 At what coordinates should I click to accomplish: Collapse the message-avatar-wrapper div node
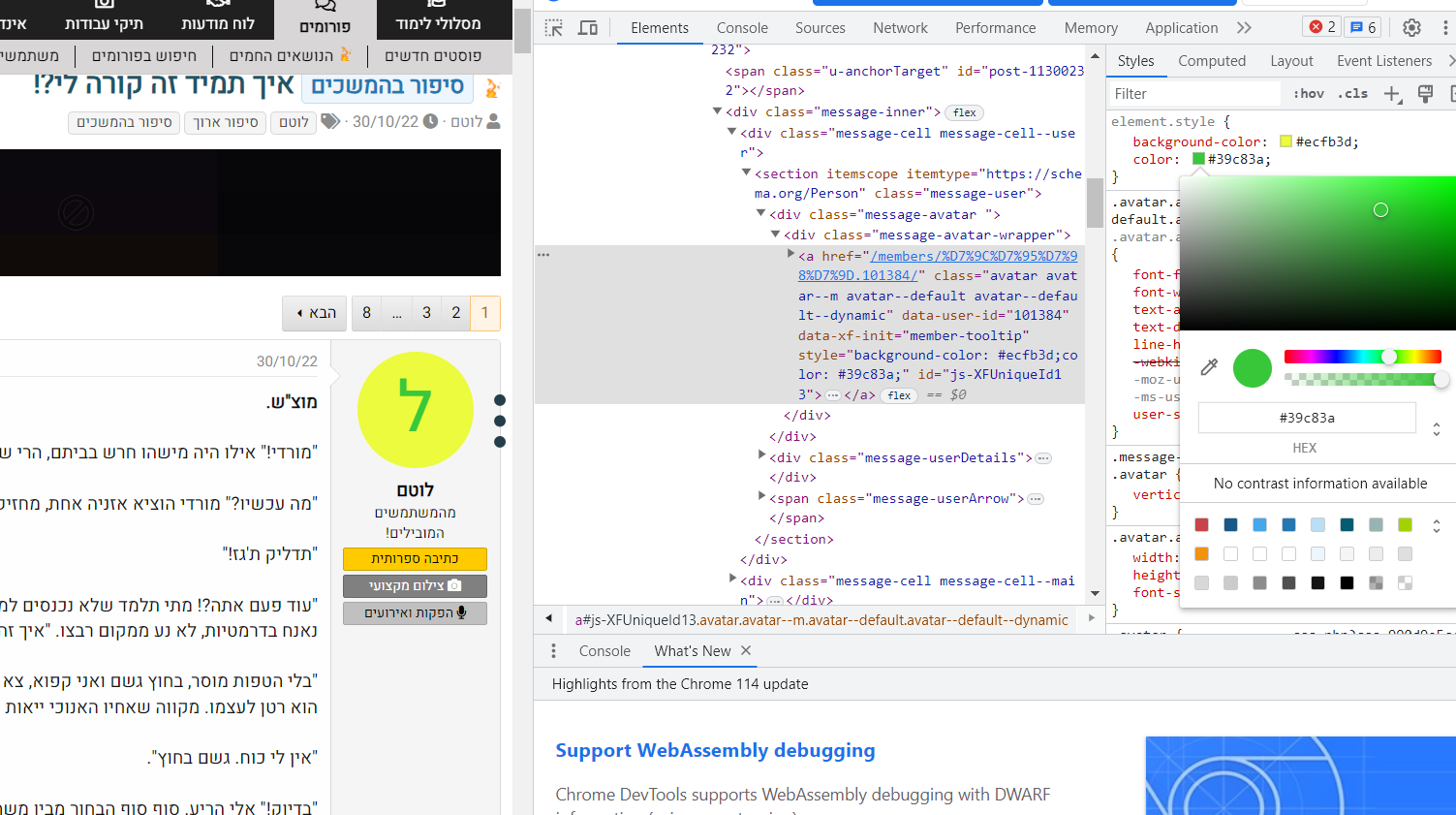pyautogui.click(x=775, y=235)
